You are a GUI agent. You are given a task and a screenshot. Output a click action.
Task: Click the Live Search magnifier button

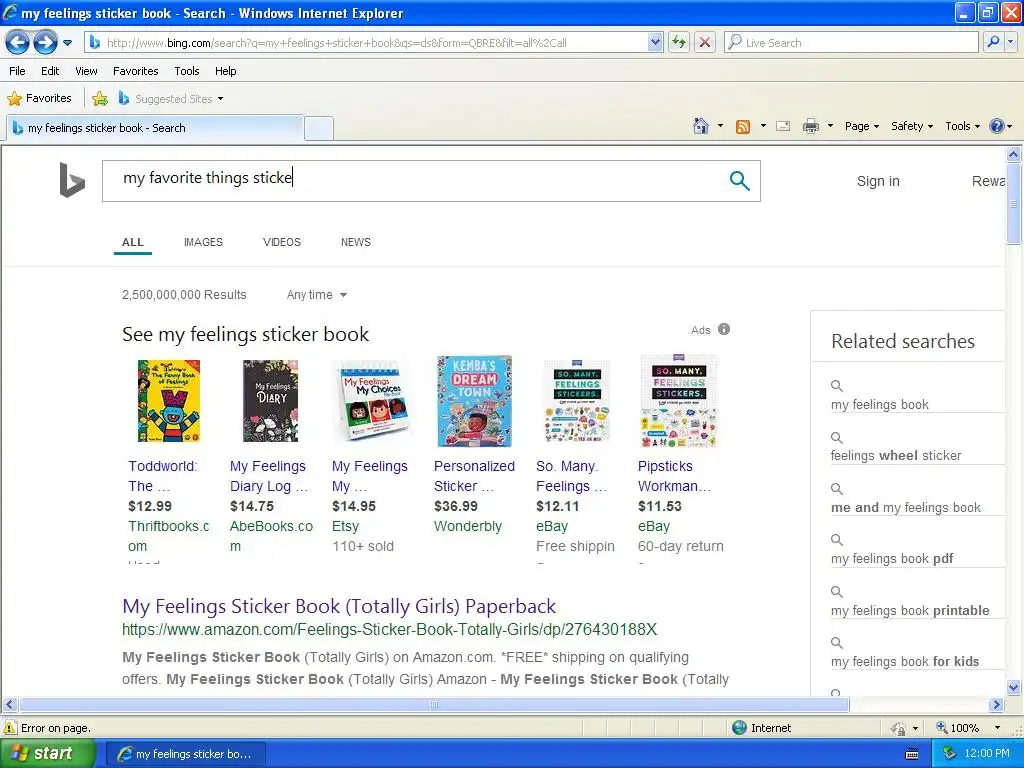click(x=993, y=42)
